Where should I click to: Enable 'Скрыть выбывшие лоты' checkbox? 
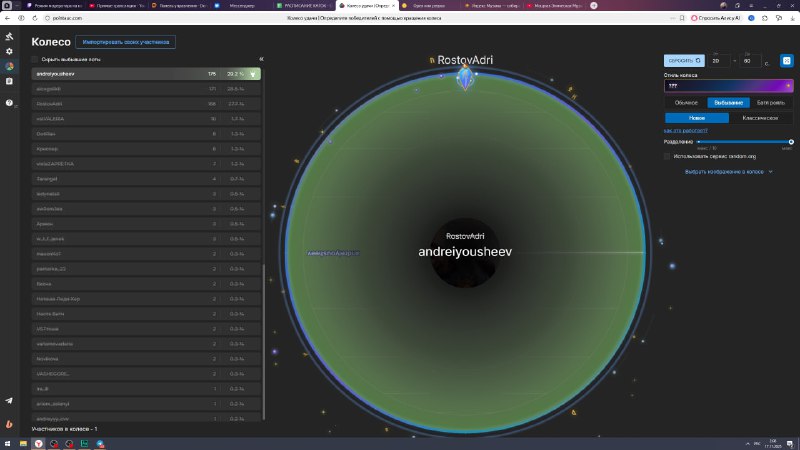[35, 59]
